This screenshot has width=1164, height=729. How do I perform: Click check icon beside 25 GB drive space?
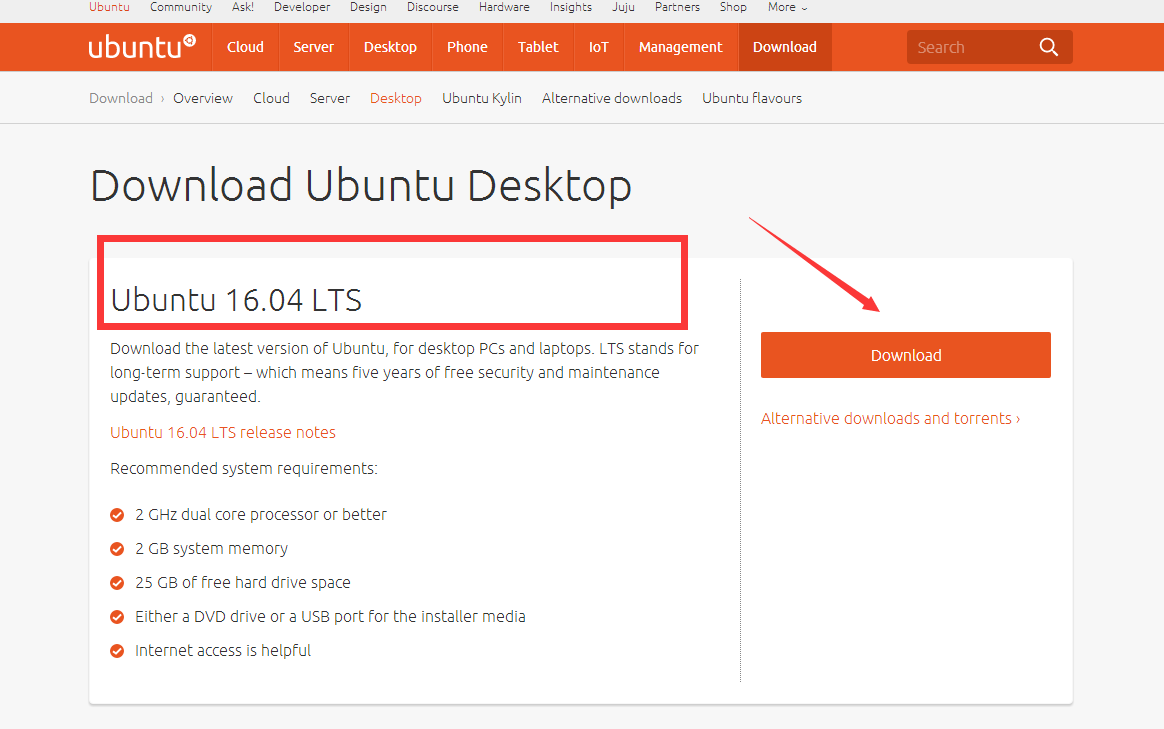point(117,583)
